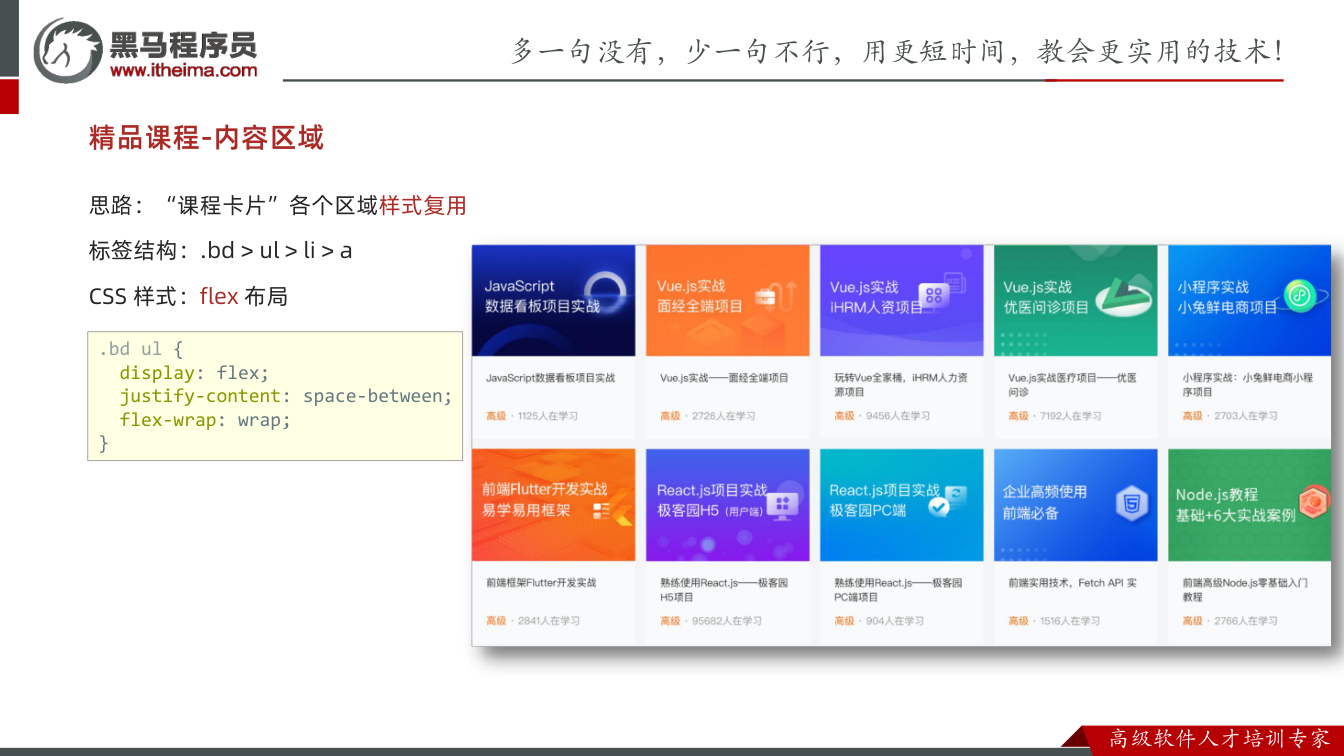Click the text 95682人在学习
1344x756 pixels.
click(x=727, y=621)
